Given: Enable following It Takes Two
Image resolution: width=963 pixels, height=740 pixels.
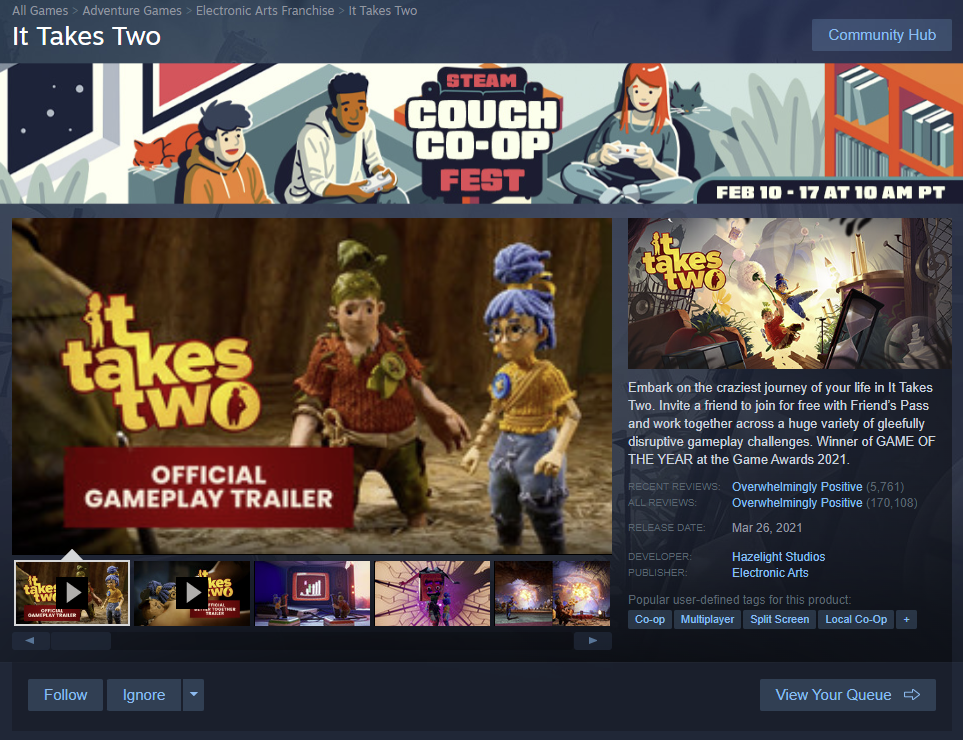Looking at the screenshot, I should (64, 694).
